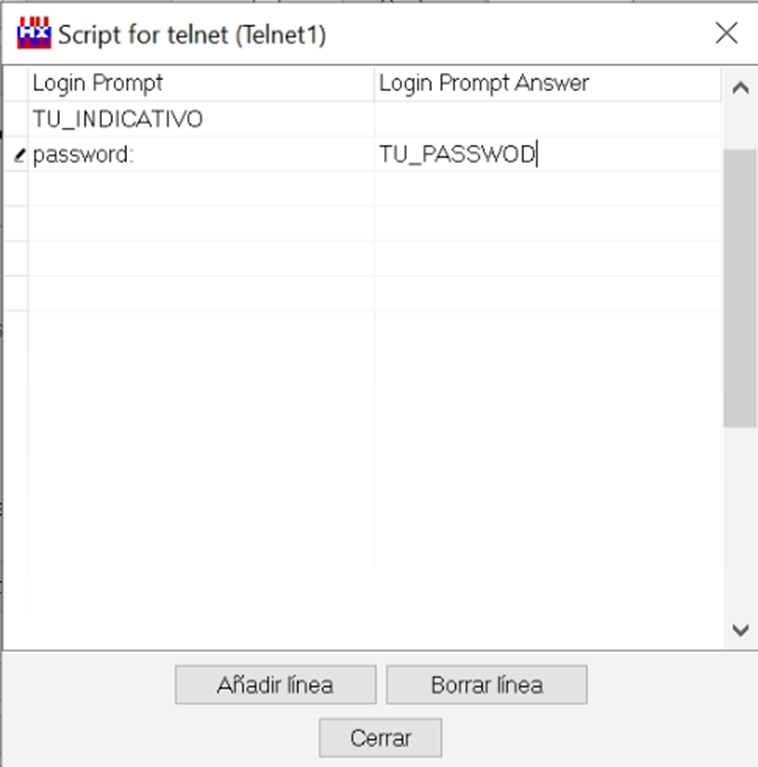758x767 pixels.
Task: Click the fourth row's Login Prompt cell
Action: 201,224
